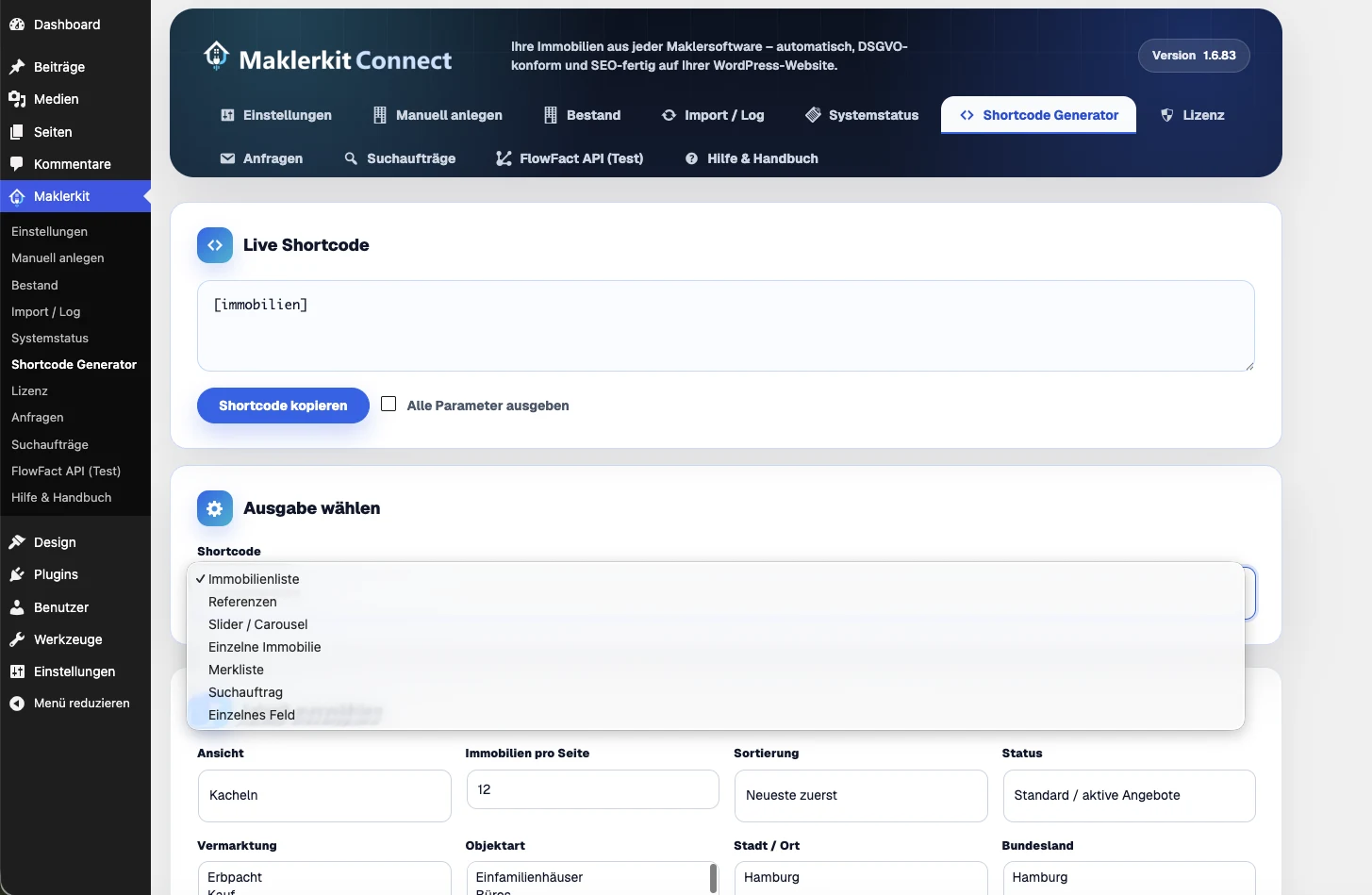Open Hilfe & Handbuch sidebar link

click(61, 497)
